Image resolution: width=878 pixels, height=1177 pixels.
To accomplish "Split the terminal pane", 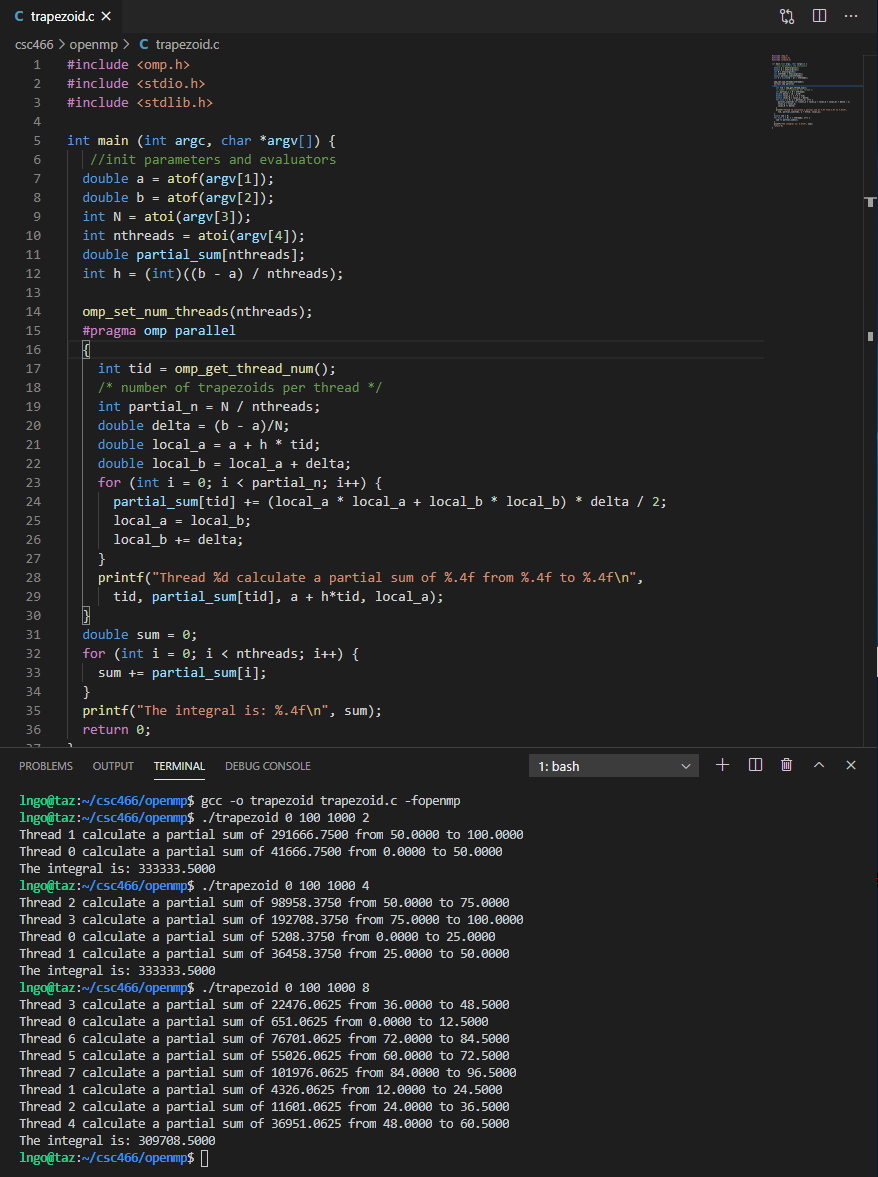I will pos(755,765).
